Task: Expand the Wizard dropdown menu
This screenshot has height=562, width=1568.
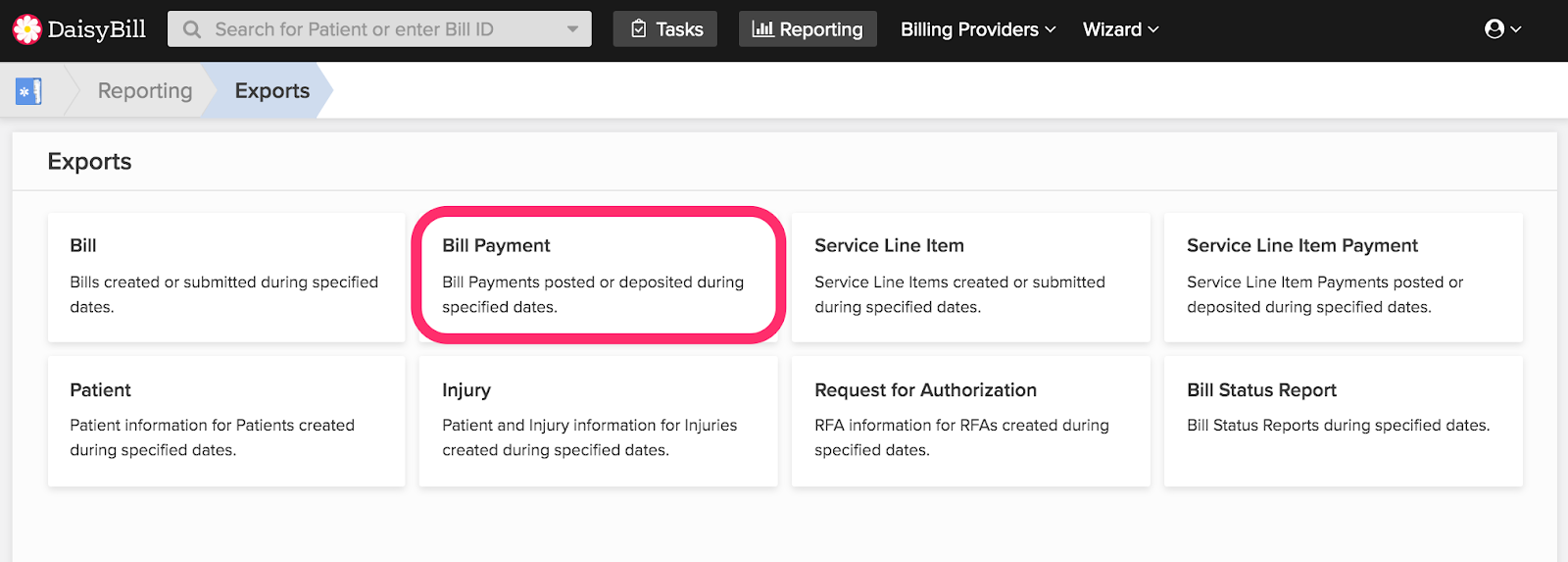Action: pyautogui.click(x=1120, y=29)
